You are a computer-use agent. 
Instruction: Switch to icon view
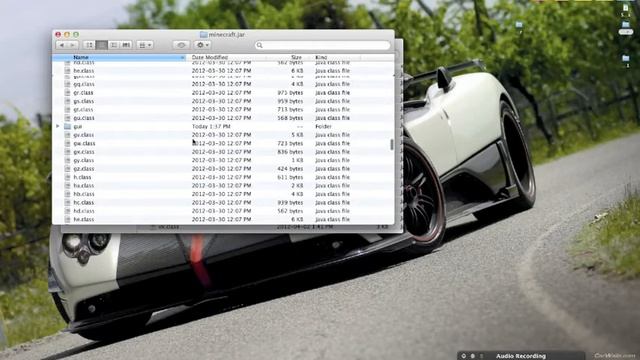pos(89,45)
